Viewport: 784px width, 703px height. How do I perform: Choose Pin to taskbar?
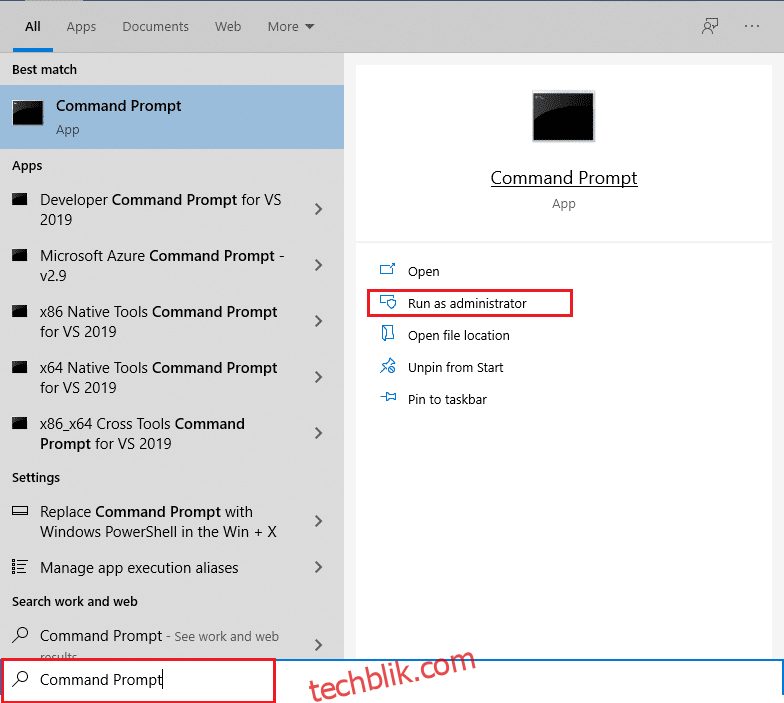(x=447, y=399)
